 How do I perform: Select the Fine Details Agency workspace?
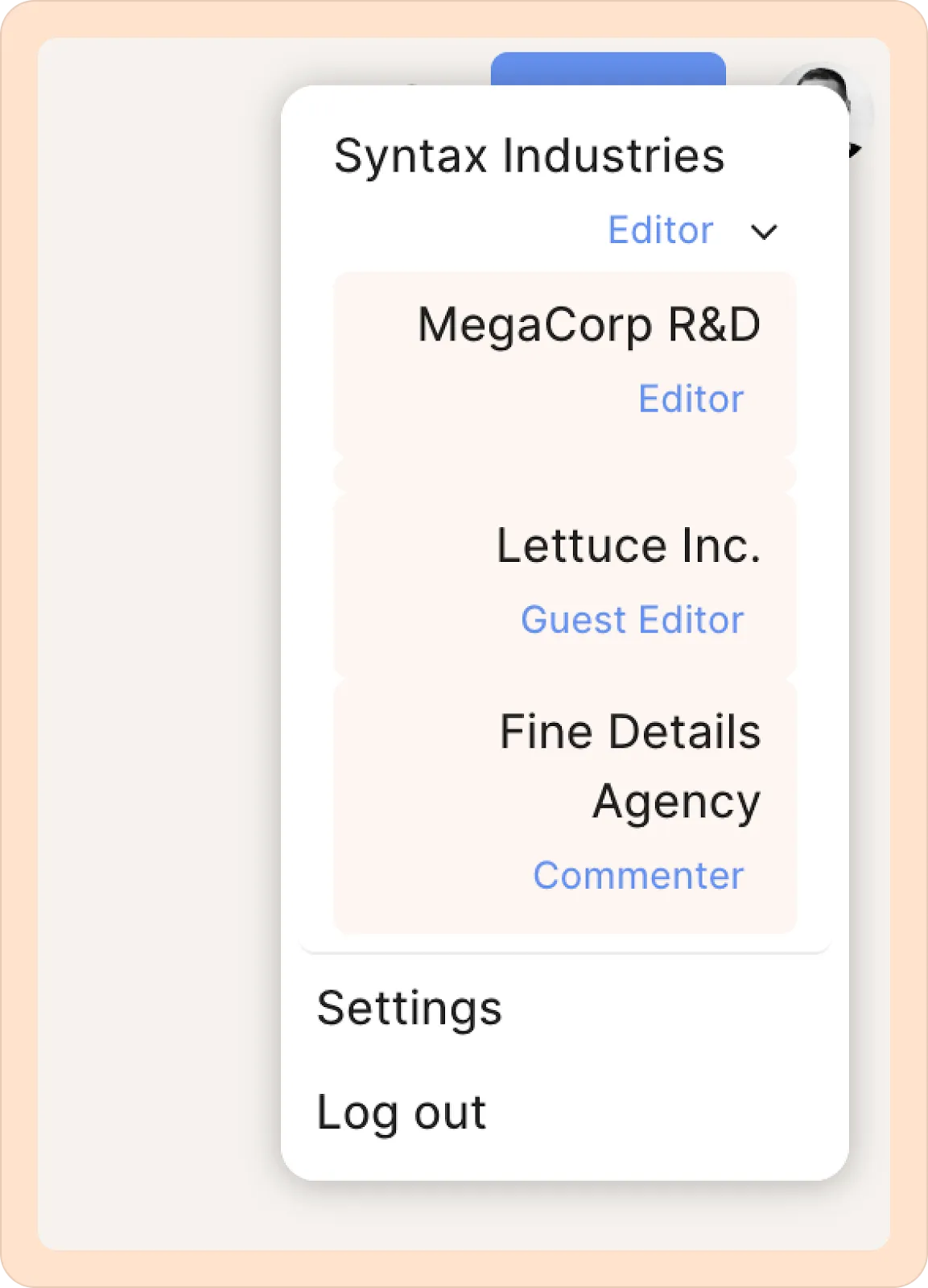point(629,733)
